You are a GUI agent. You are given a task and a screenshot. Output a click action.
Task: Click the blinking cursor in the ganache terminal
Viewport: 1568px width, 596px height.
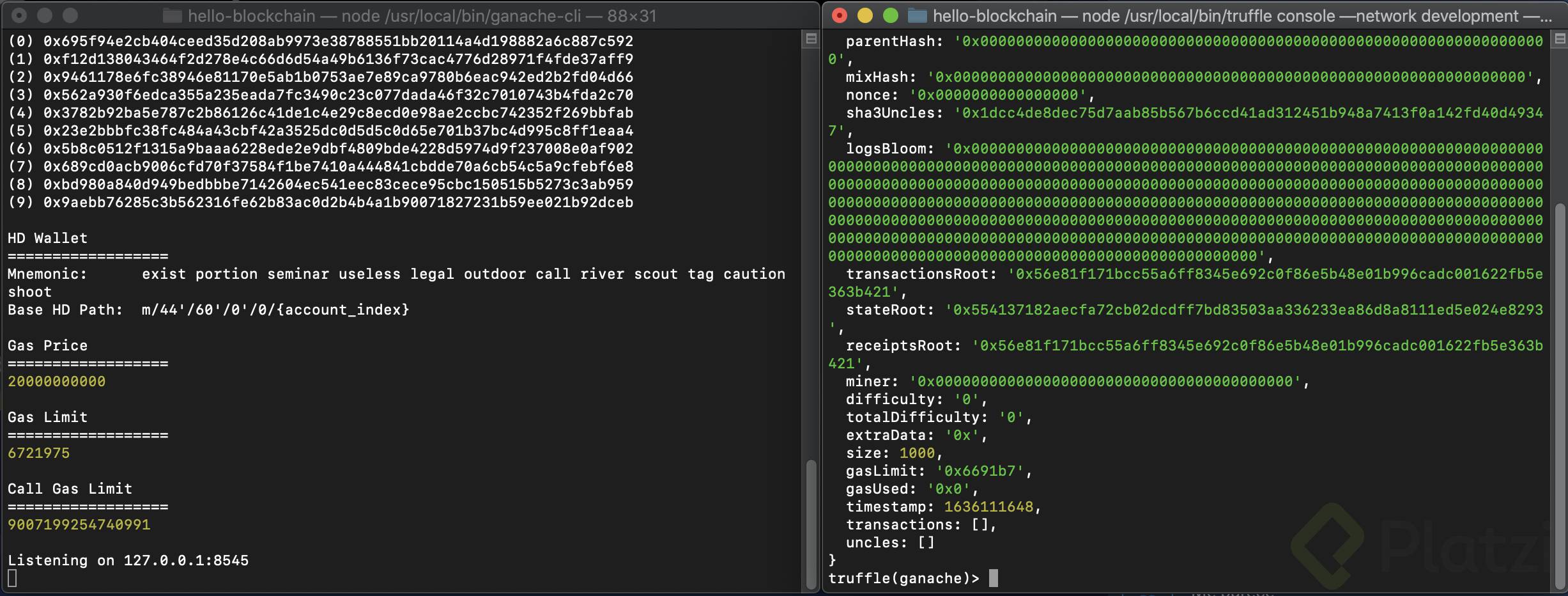click(13, 579)
